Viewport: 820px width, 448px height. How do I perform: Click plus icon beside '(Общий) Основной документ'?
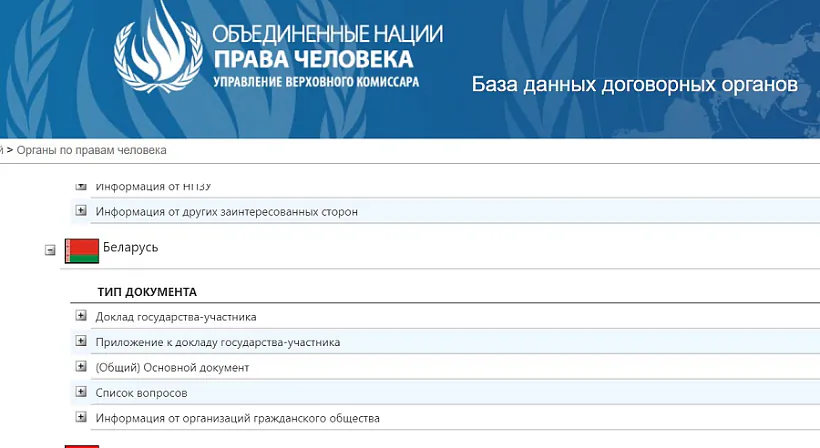[x=81, y=367]
